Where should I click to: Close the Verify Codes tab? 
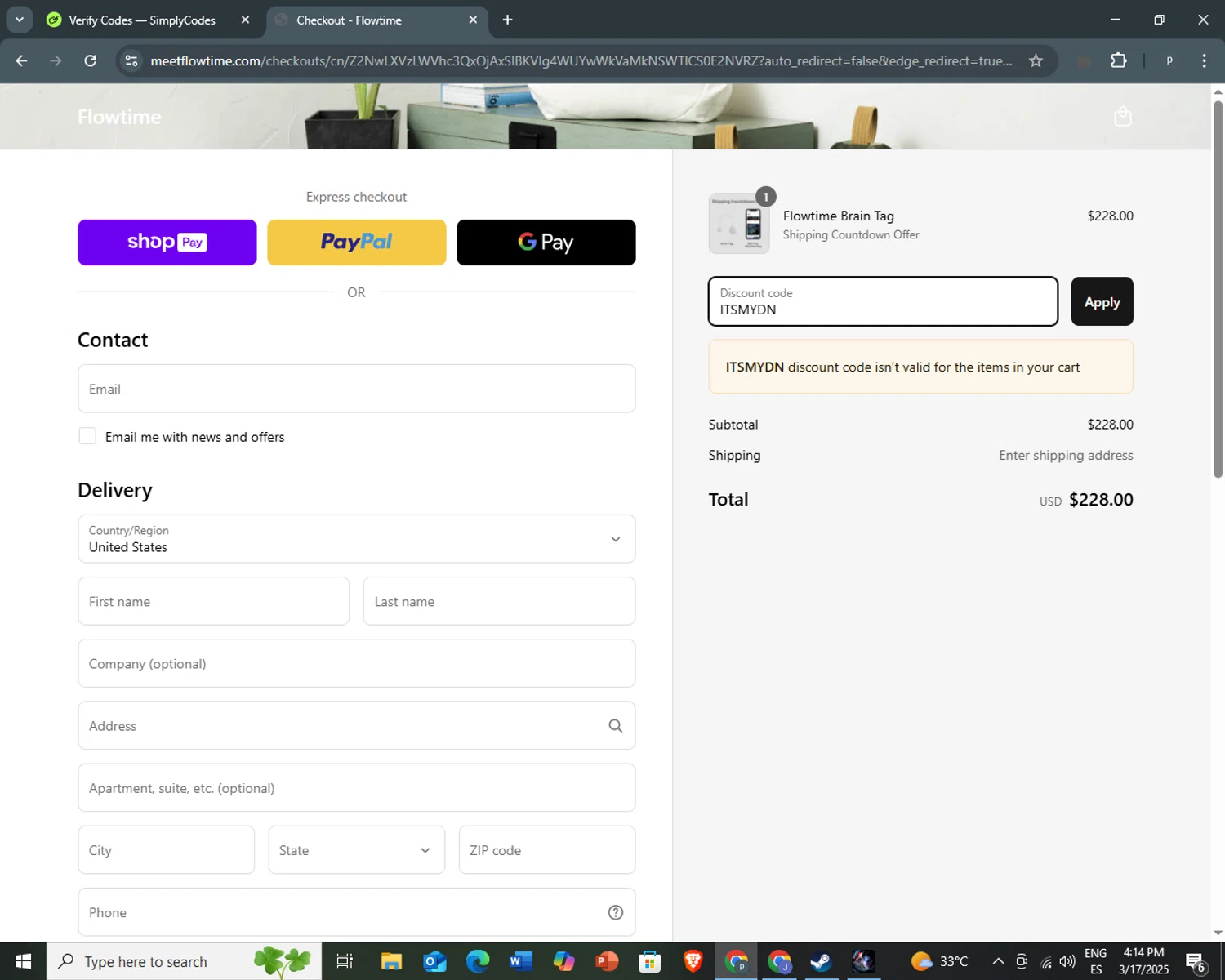[245, 20]
